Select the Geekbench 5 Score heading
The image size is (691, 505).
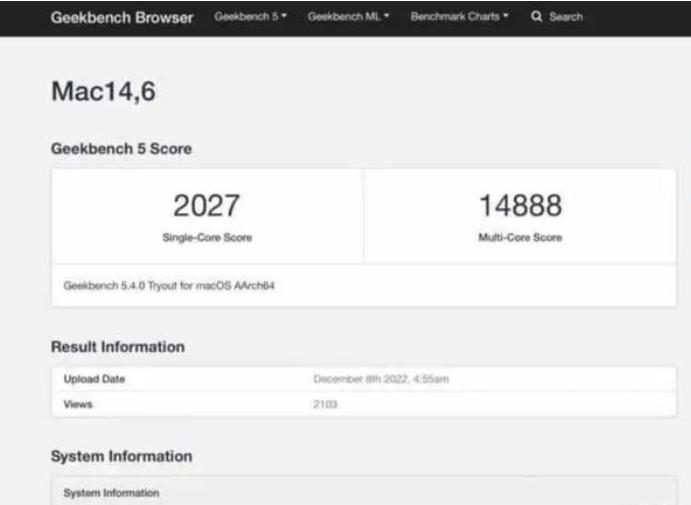[121, 149]
